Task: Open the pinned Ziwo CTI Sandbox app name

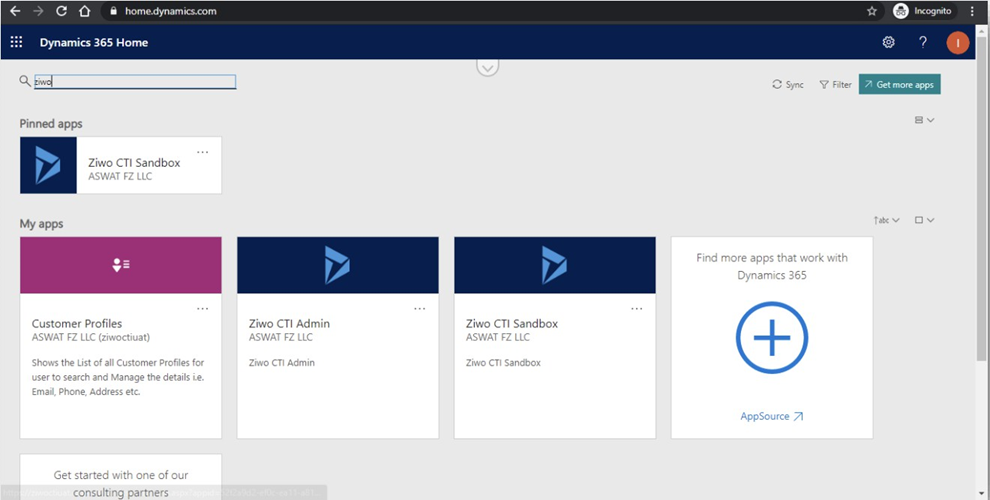Action: [134, 163]
